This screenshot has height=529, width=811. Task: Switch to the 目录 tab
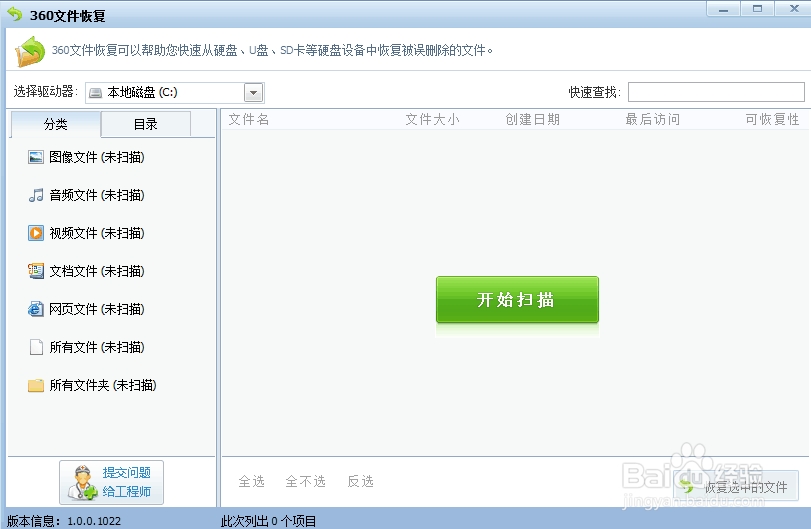[146, 124]
